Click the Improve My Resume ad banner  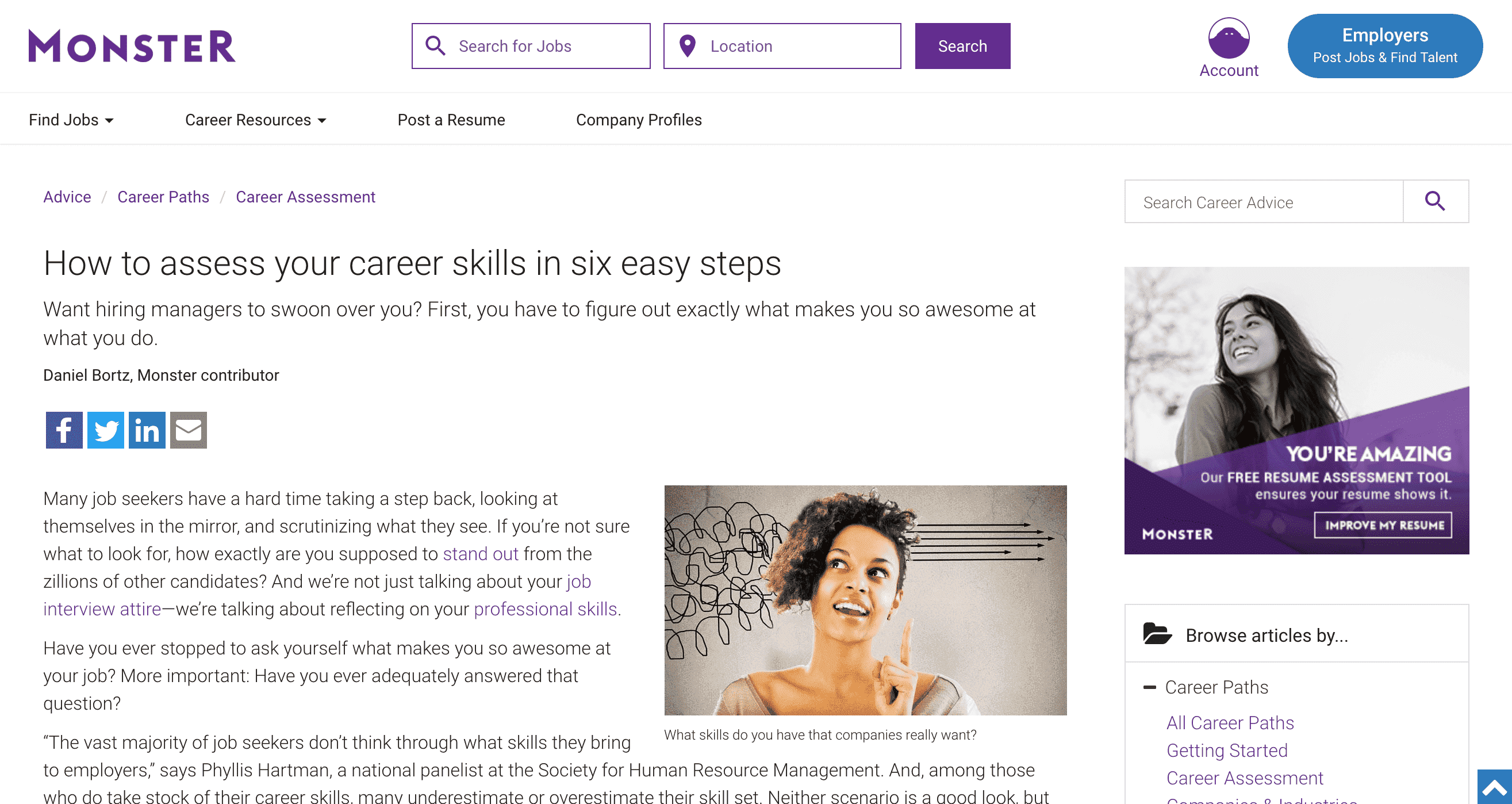(x=1382, y=524)
